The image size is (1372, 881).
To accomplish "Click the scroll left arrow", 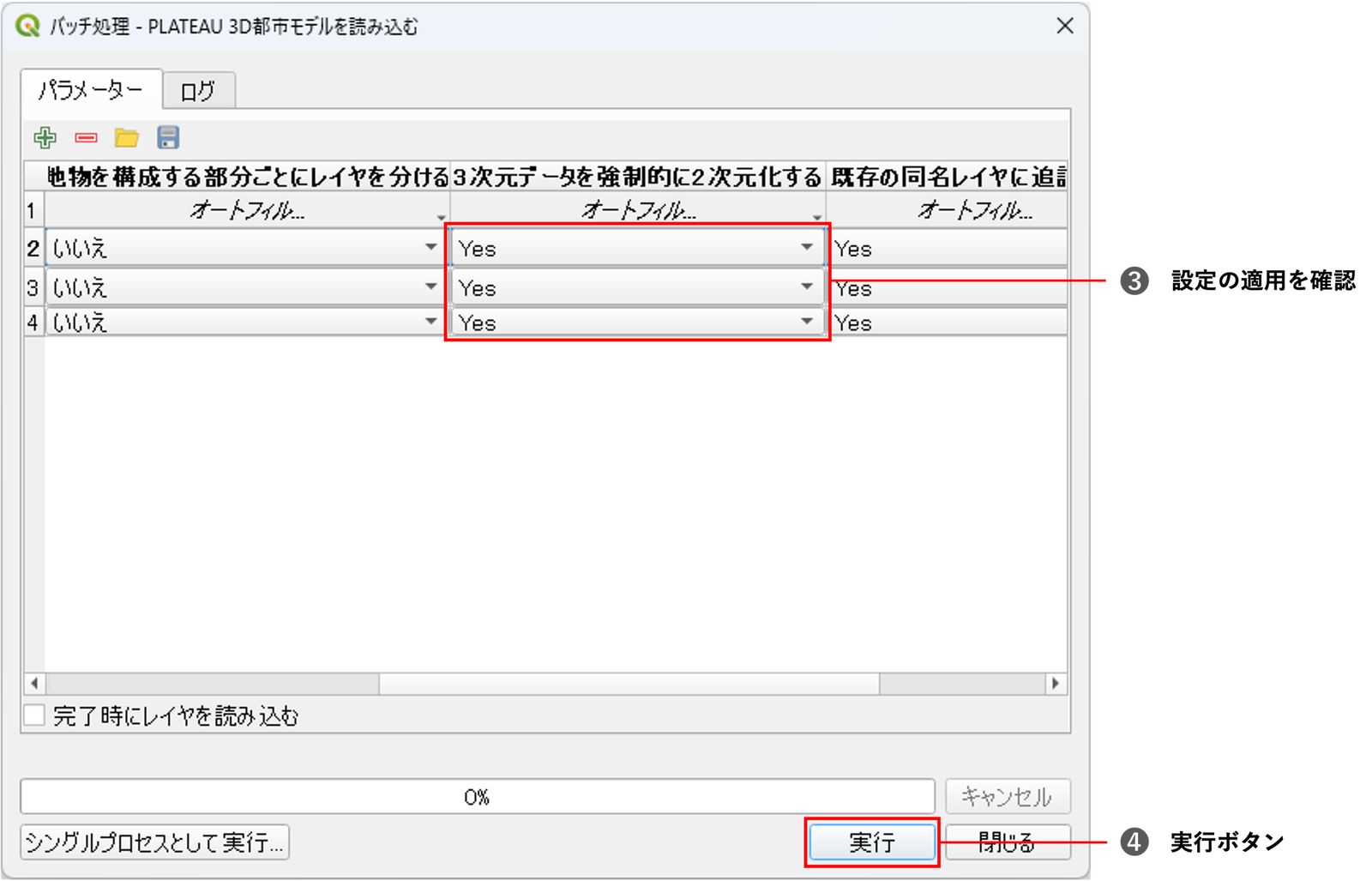I will click(34, 683).
